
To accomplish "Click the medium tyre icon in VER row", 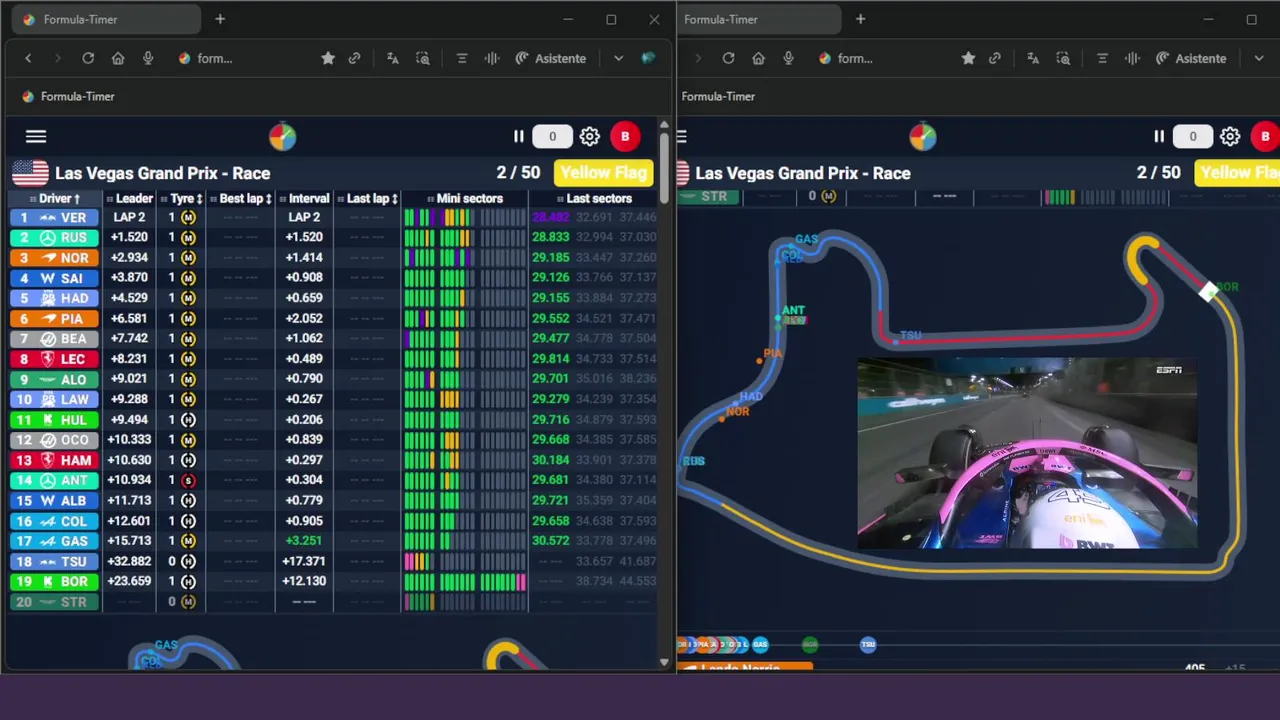I will coord(188,217).
